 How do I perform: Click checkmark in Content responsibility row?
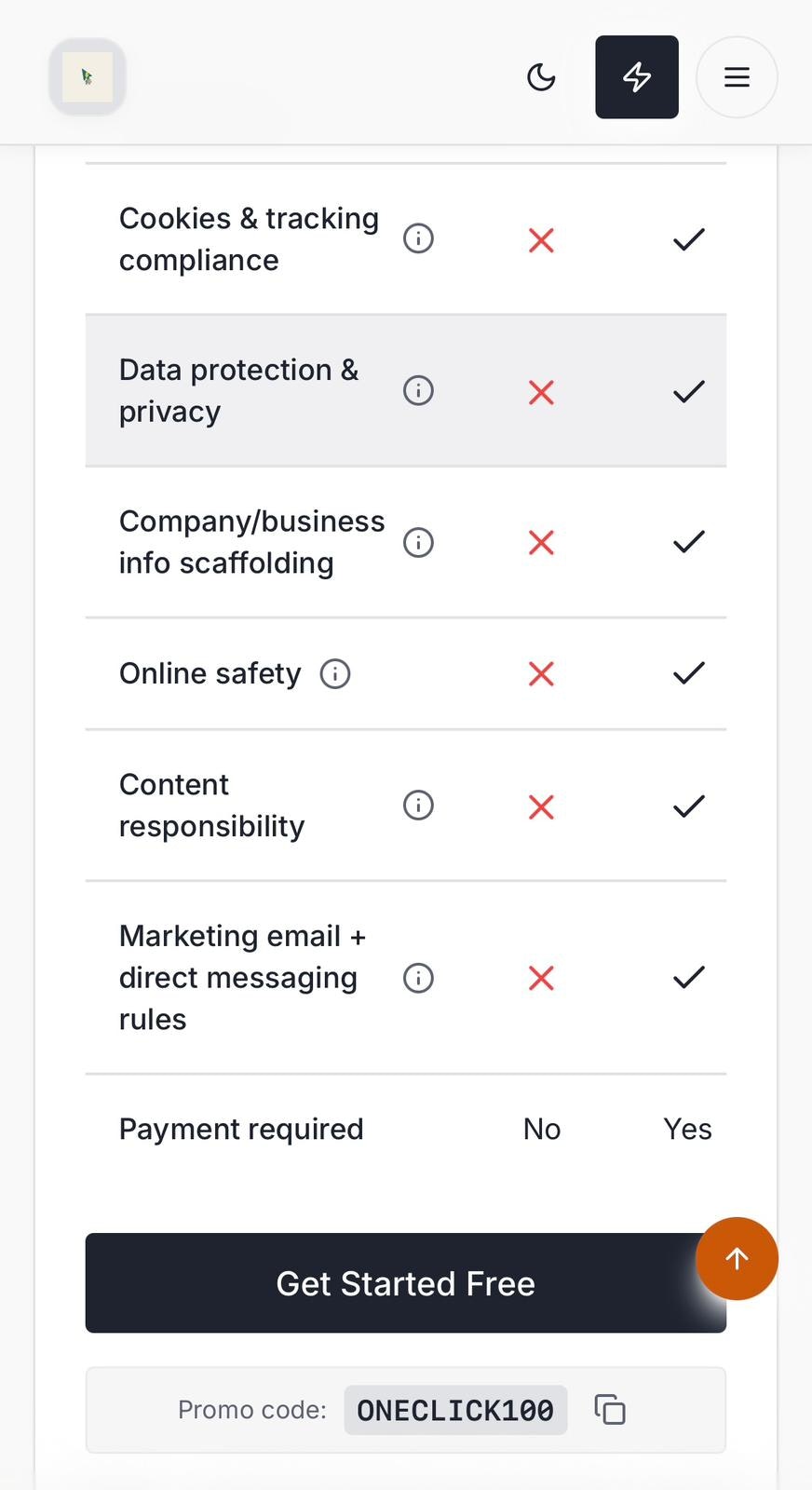688,806
